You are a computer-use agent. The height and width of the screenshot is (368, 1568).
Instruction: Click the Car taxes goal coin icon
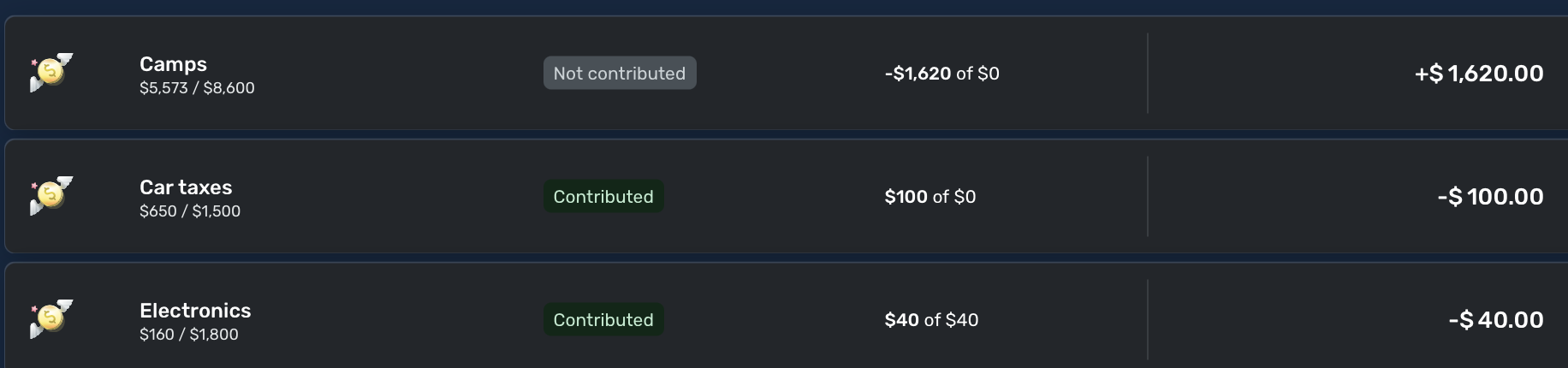(50, 196)
